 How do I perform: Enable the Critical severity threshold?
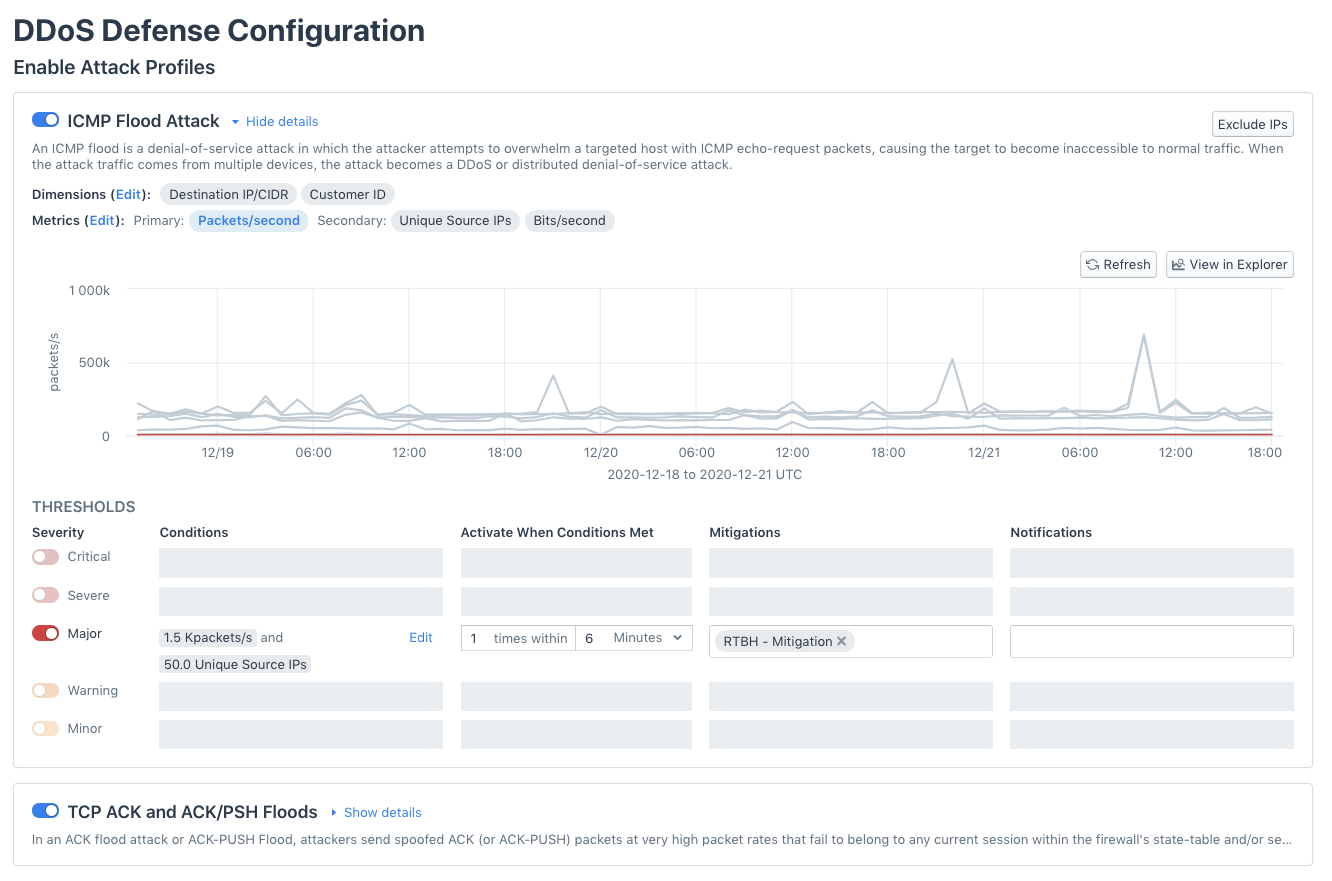(x=45, y=557)
